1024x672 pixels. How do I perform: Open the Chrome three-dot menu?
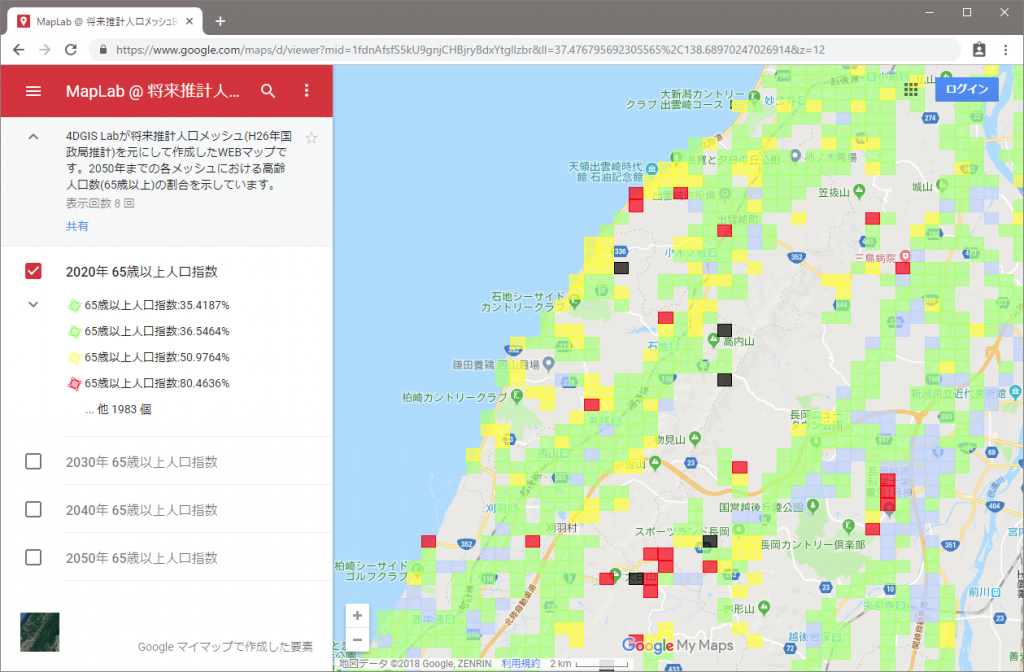(1005, 50)
